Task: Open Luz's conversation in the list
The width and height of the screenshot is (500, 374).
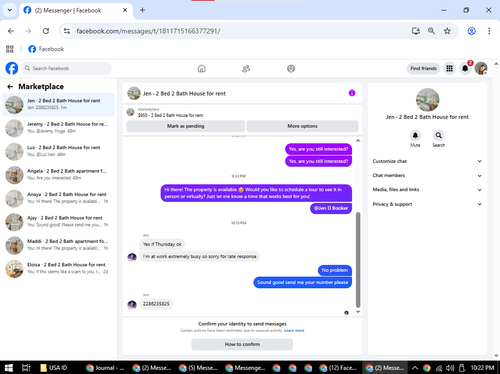Action: [x=59, y=151]
